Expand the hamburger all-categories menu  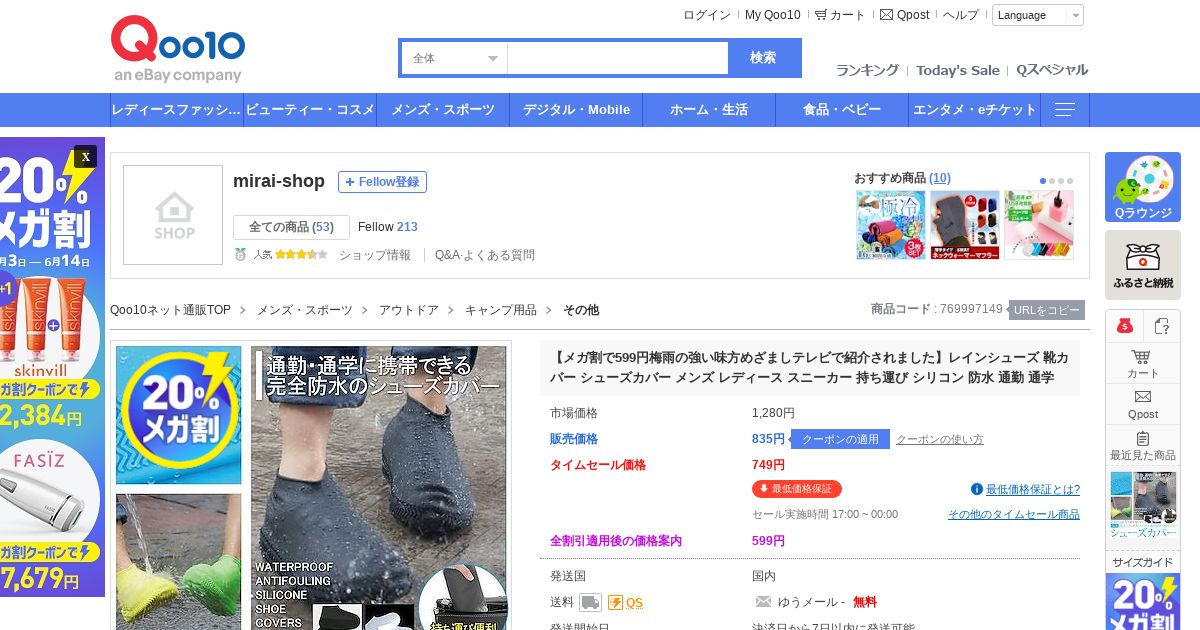1065,110
